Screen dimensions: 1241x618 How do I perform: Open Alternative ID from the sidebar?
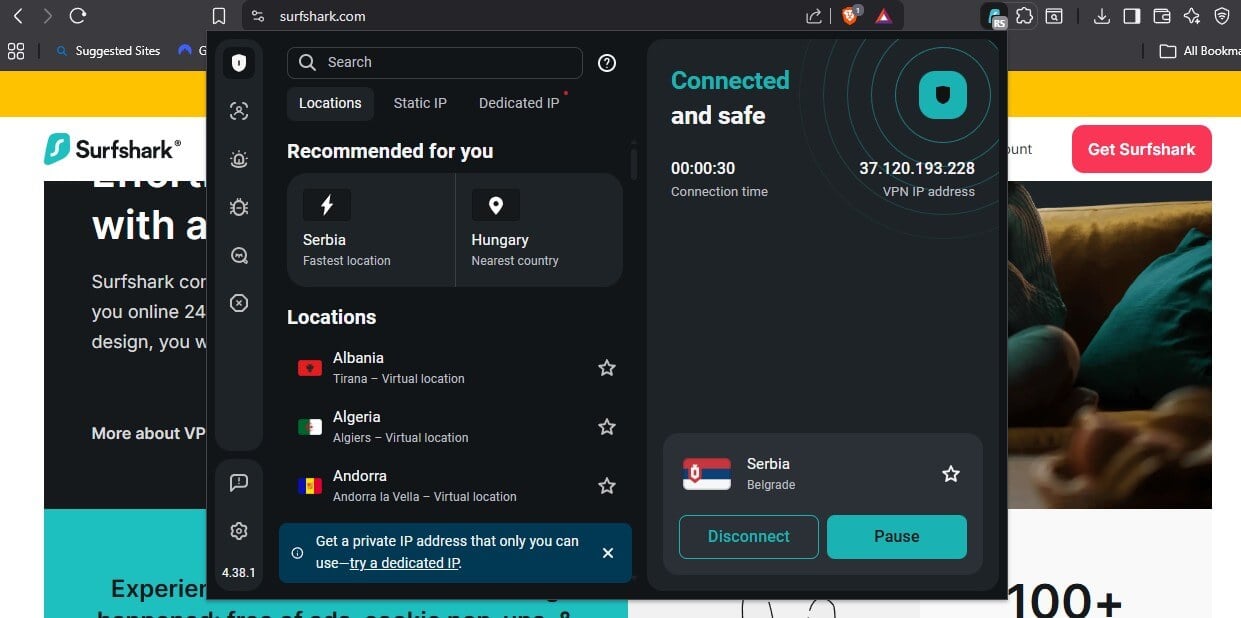click(x=238, y=111)
